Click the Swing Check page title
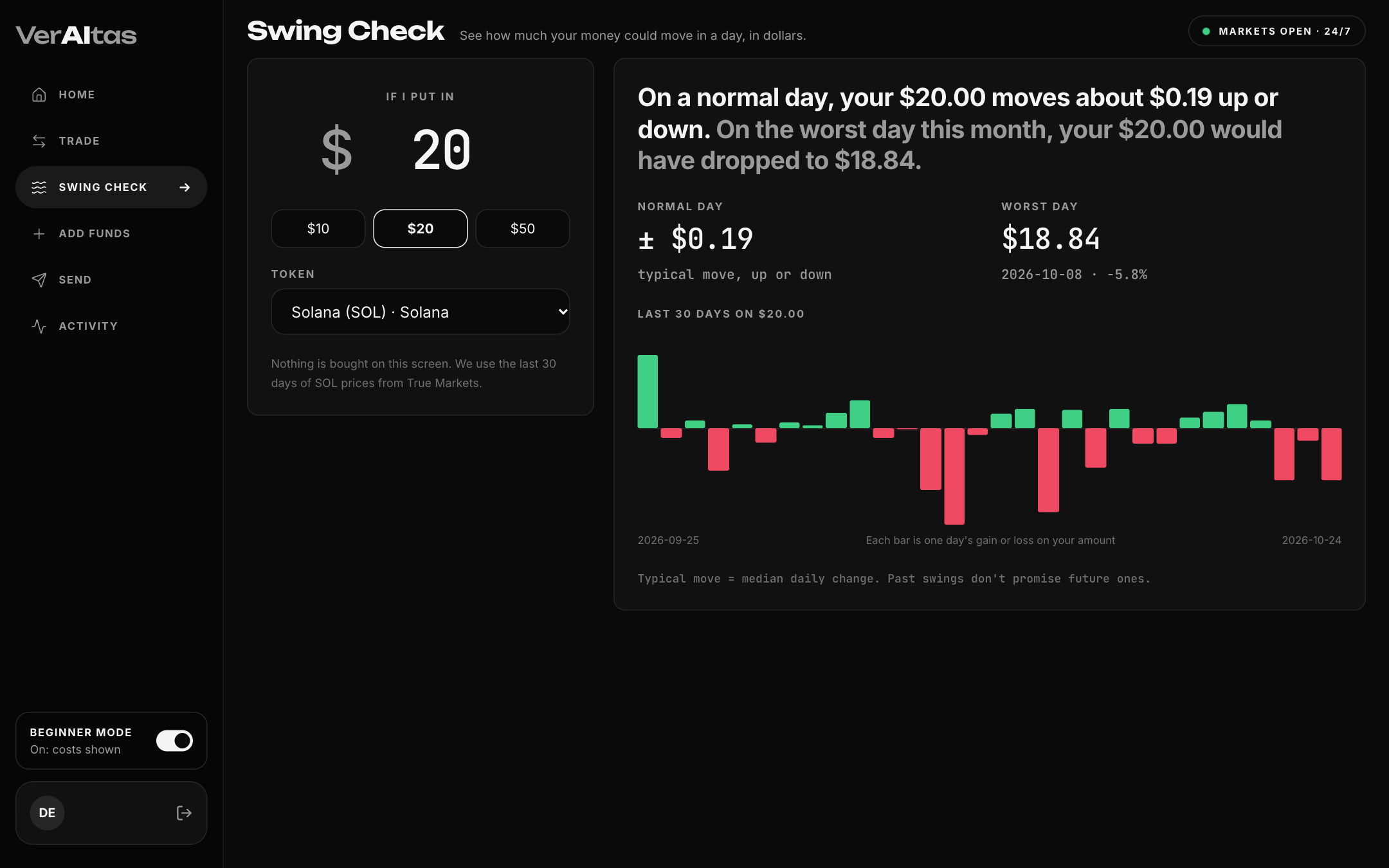This screenshot has width=1389, height=868. pos(345,31)
